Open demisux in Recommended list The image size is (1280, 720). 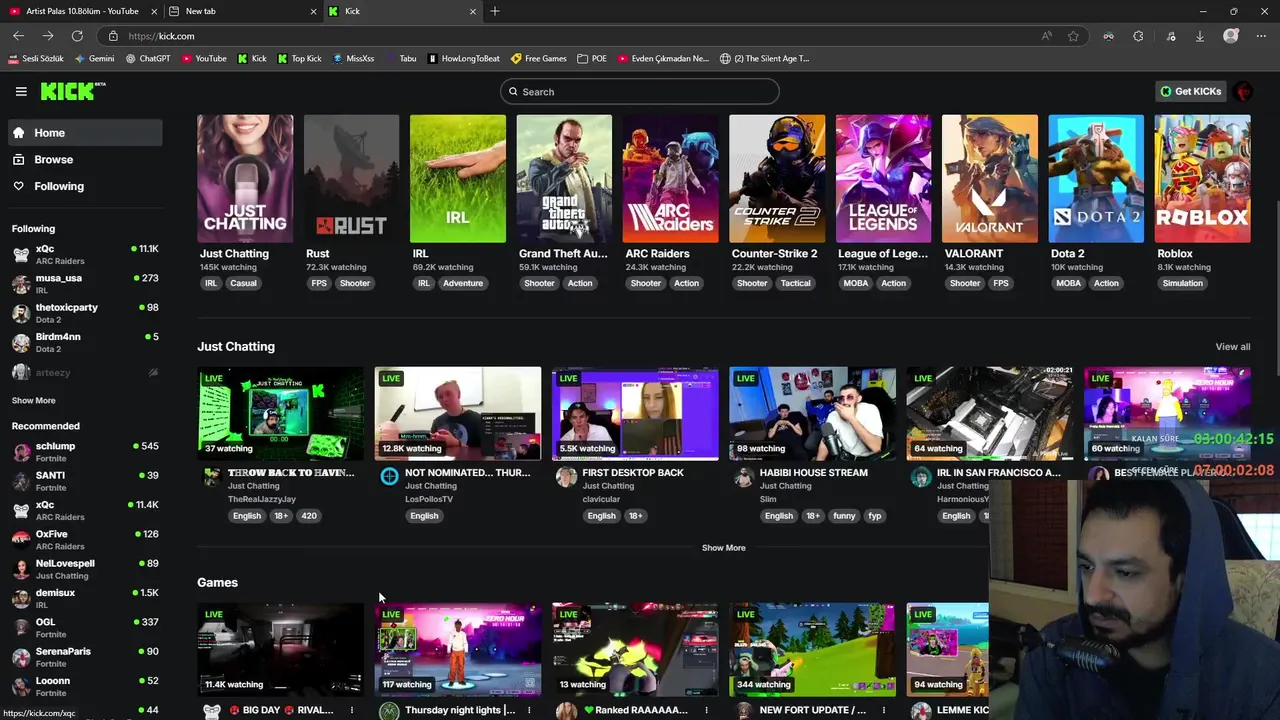85,598
